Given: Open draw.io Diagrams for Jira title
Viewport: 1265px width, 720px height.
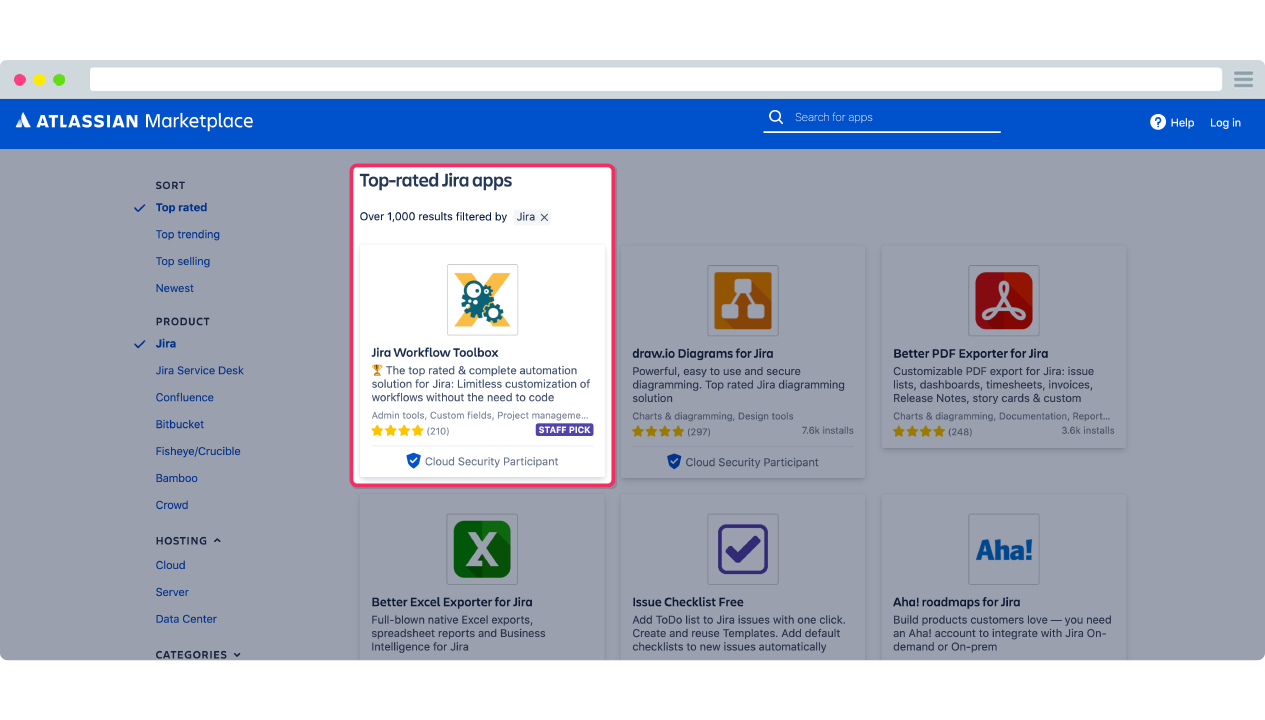Looking at the screenshot, I should point(703,354).
